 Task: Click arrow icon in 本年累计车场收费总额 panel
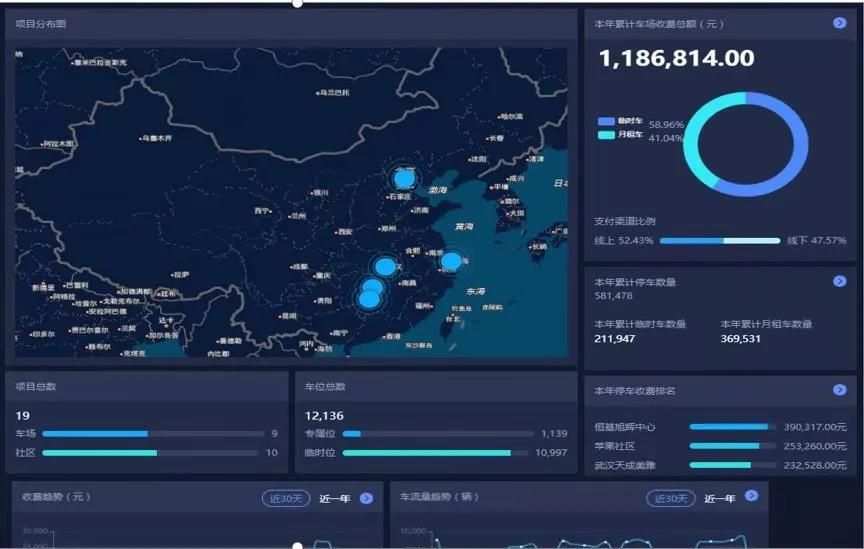(x=839, y=23)
